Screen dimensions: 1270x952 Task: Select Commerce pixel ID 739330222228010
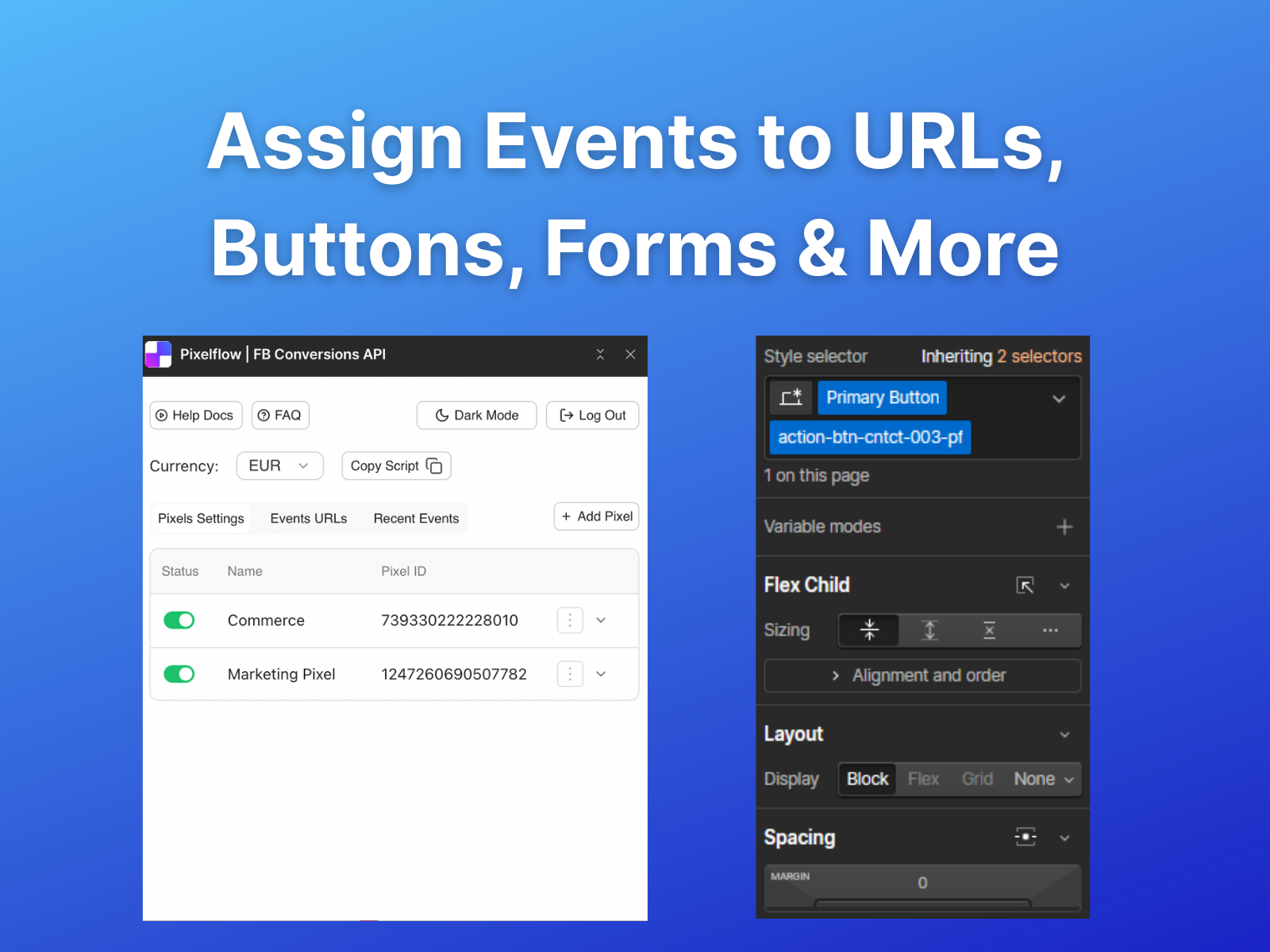449,620
